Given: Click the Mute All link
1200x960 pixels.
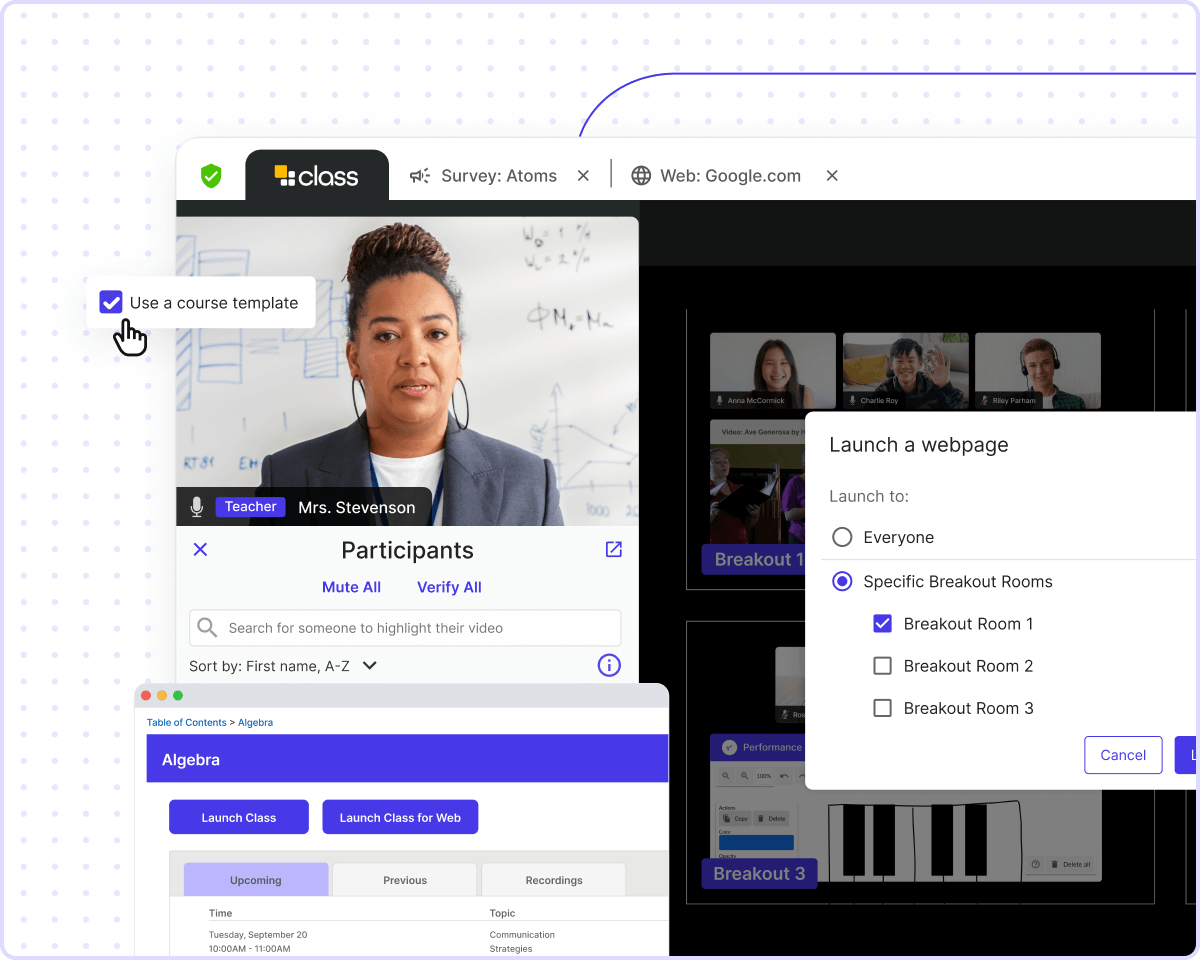Looking at the screenshot, I should click(351, 587).
